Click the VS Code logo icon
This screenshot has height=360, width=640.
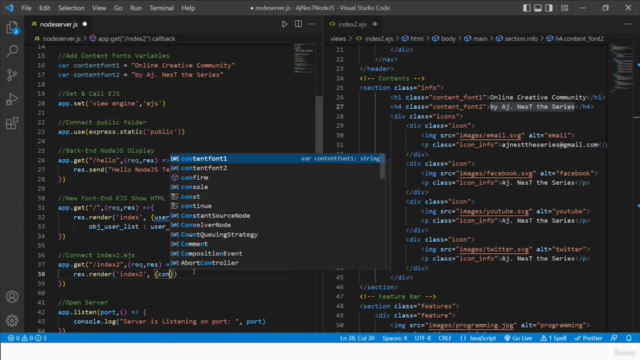9,8
